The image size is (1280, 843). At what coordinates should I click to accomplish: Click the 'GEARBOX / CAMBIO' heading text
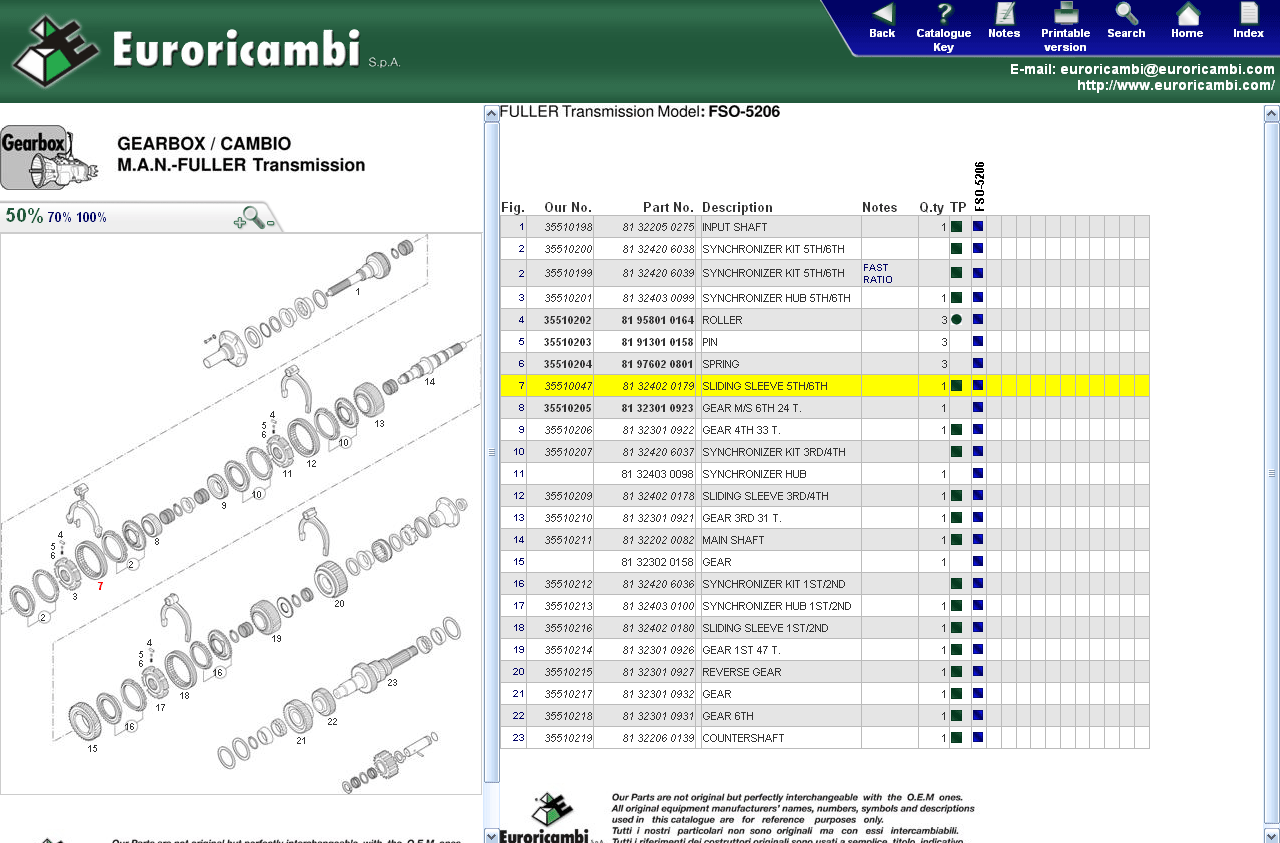204,144
